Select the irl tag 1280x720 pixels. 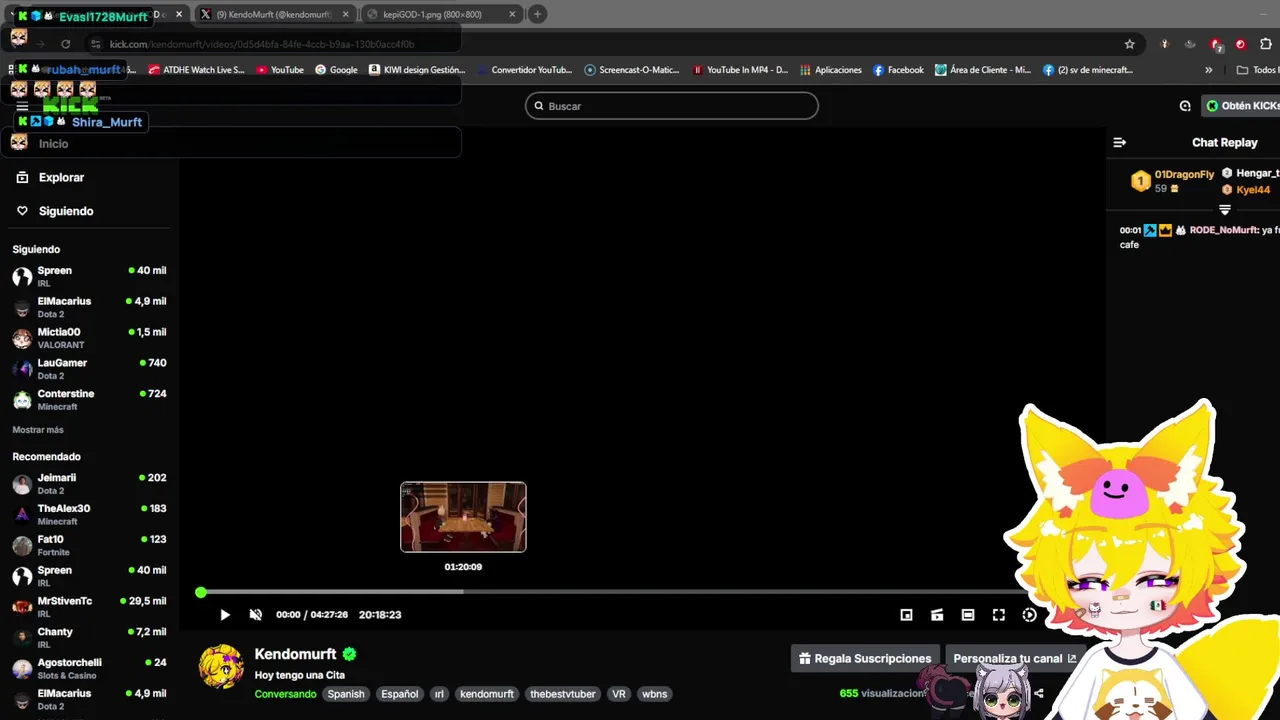click(x=439, y=694)
